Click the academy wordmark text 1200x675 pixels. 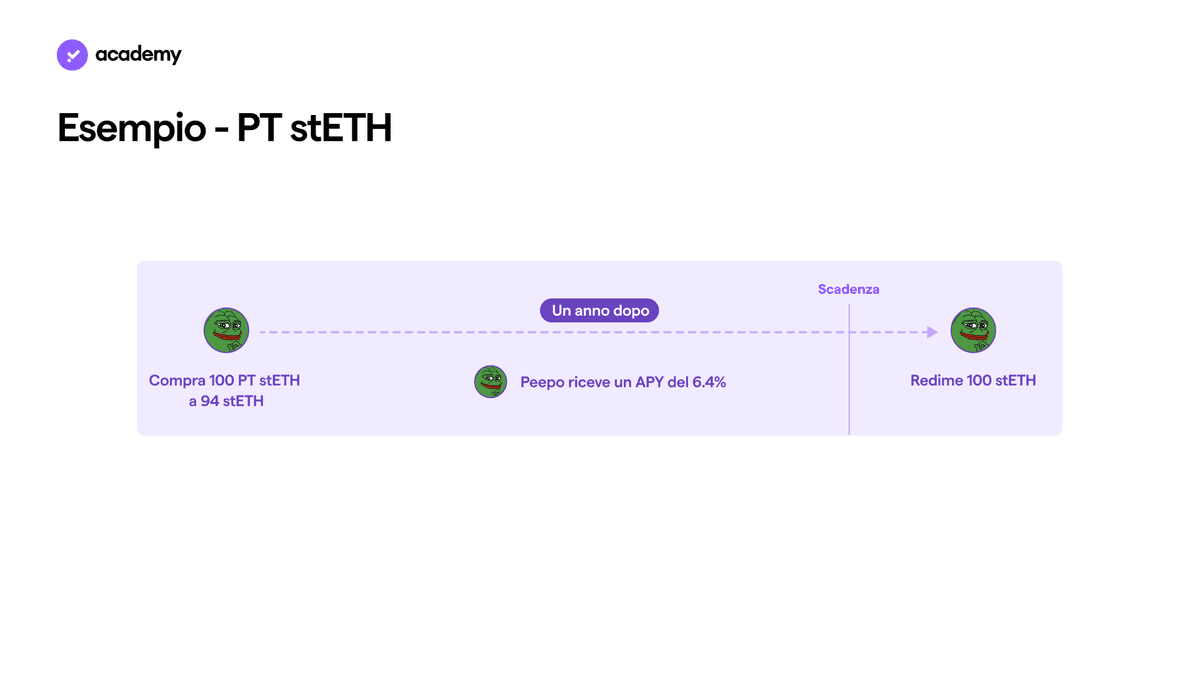(x=138, y=55)
